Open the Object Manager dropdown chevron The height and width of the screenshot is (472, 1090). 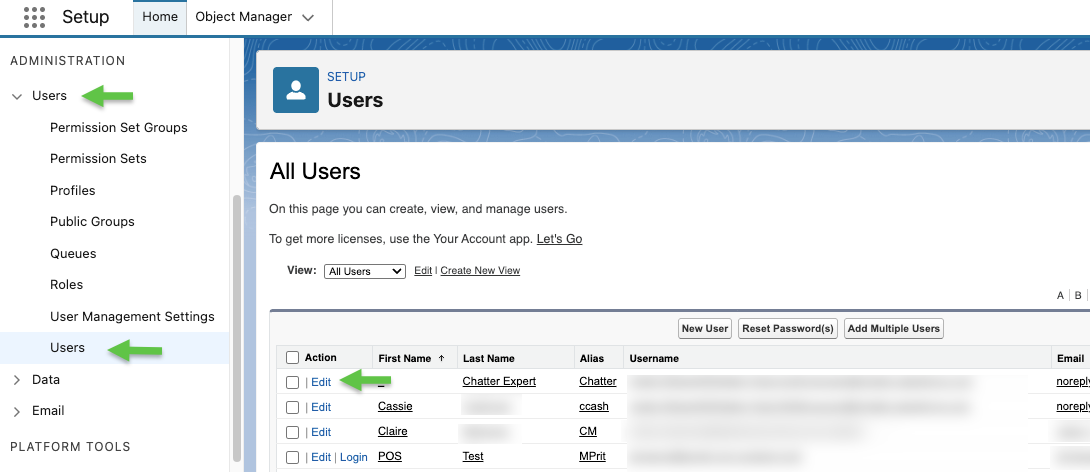[309, 18]
